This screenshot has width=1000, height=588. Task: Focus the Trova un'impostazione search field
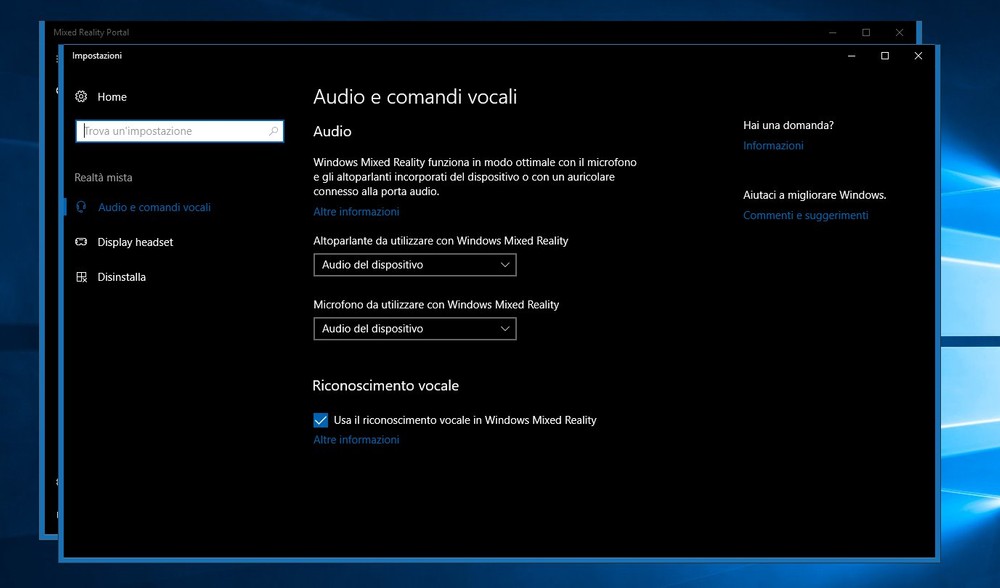pos(179,131)
